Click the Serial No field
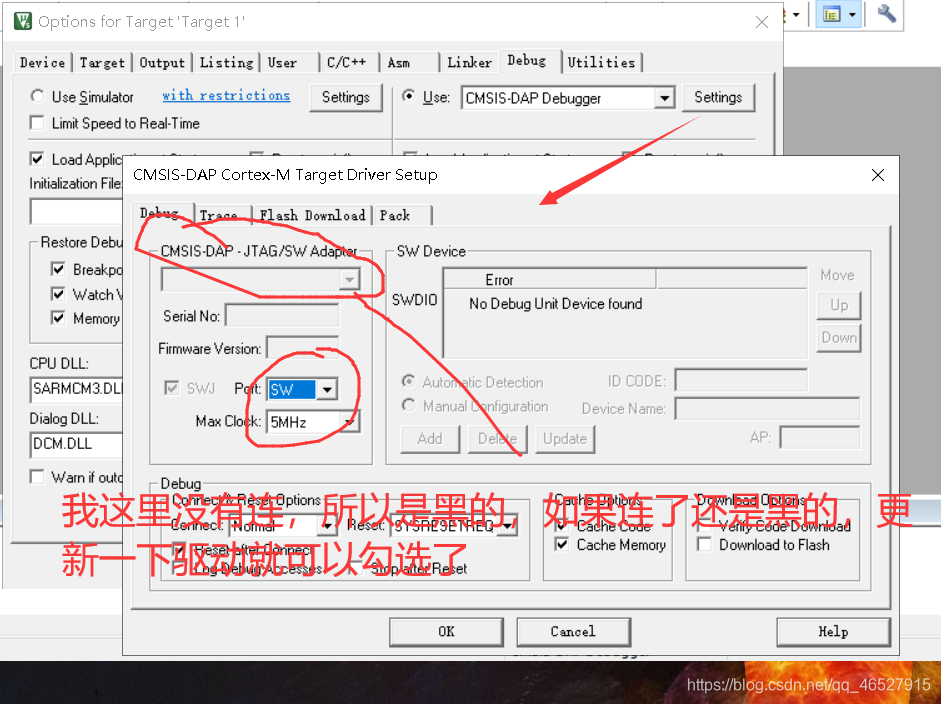The image size is (941, 704). pyautogui.click(x=282, y=316)
